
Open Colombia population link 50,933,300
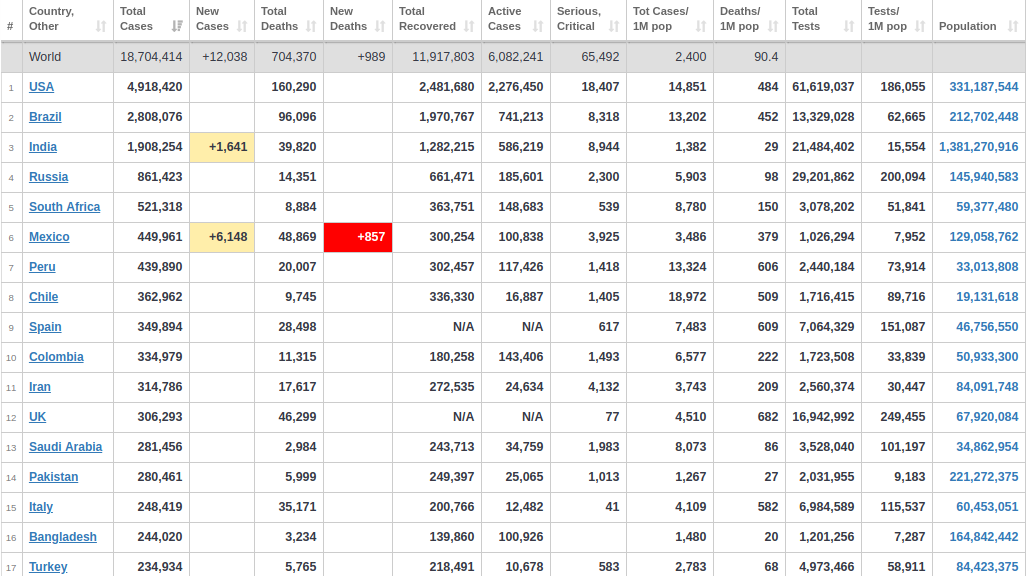click(987, 357)
